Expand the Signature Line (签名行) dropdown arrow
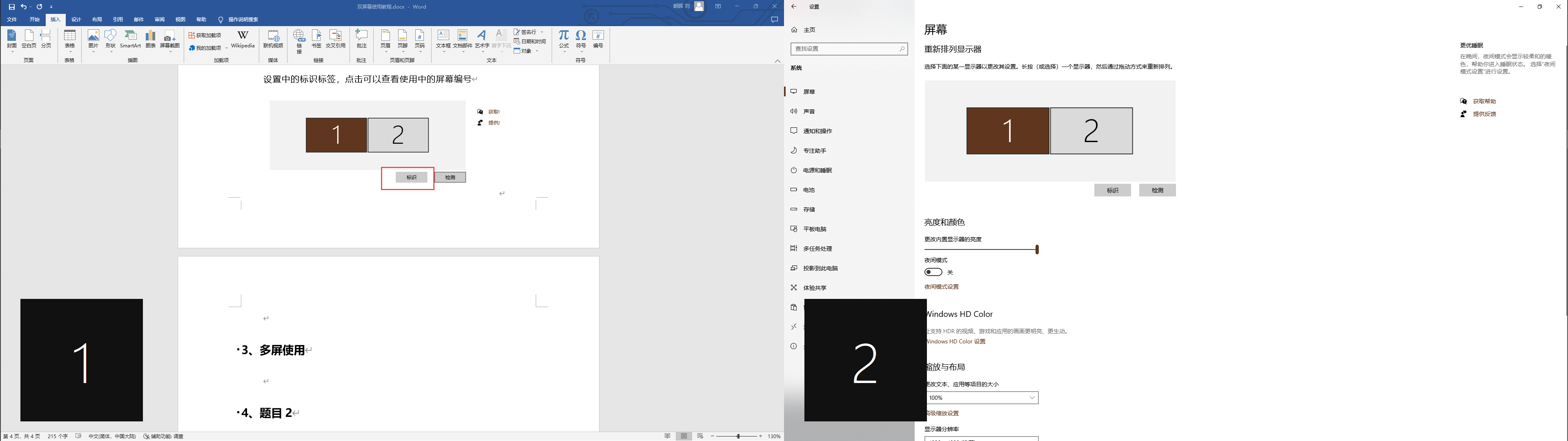 542,32
